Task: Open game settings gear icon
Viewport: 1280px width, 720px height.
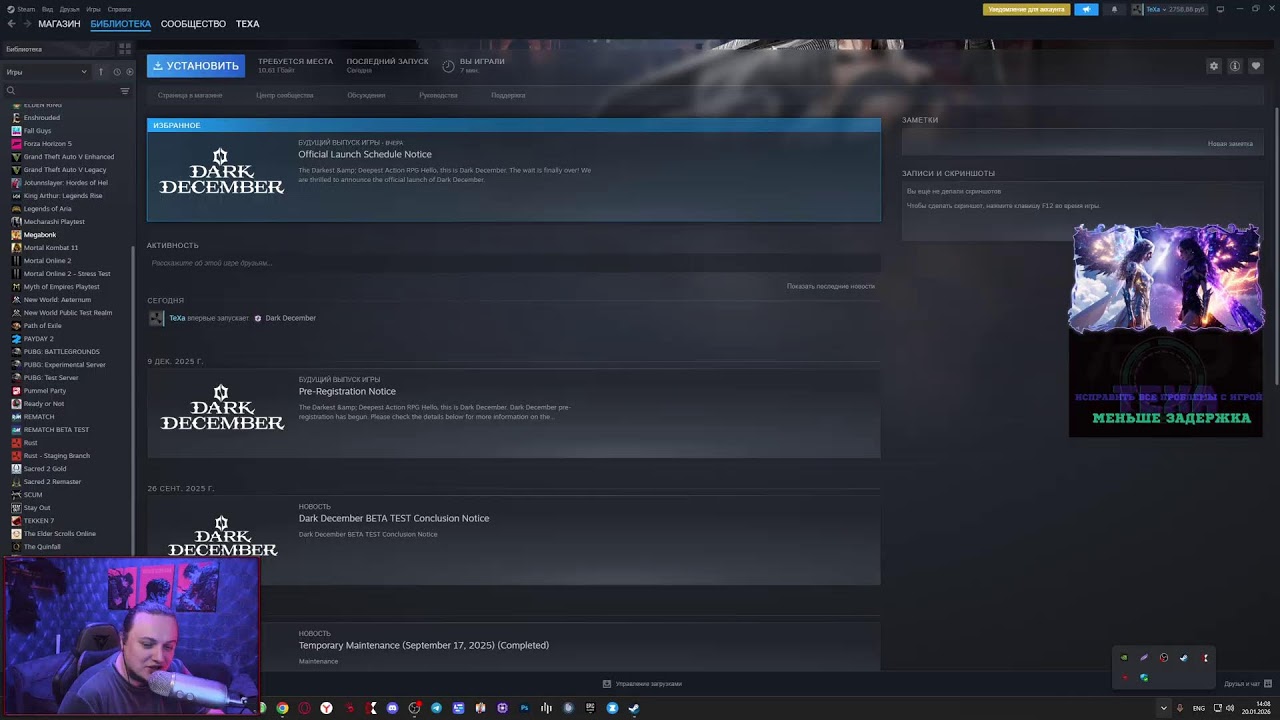Action: [1214, 66]
